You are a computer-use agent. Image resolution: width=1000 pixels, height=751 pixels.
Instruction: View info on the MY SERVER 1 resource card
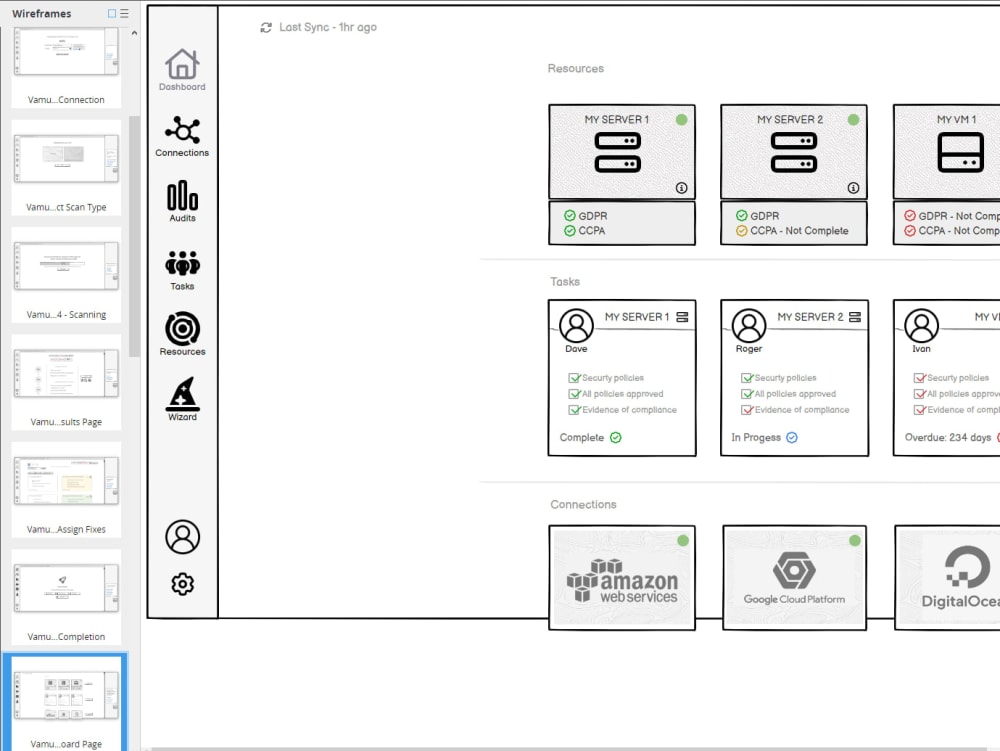tap(683, 187)
